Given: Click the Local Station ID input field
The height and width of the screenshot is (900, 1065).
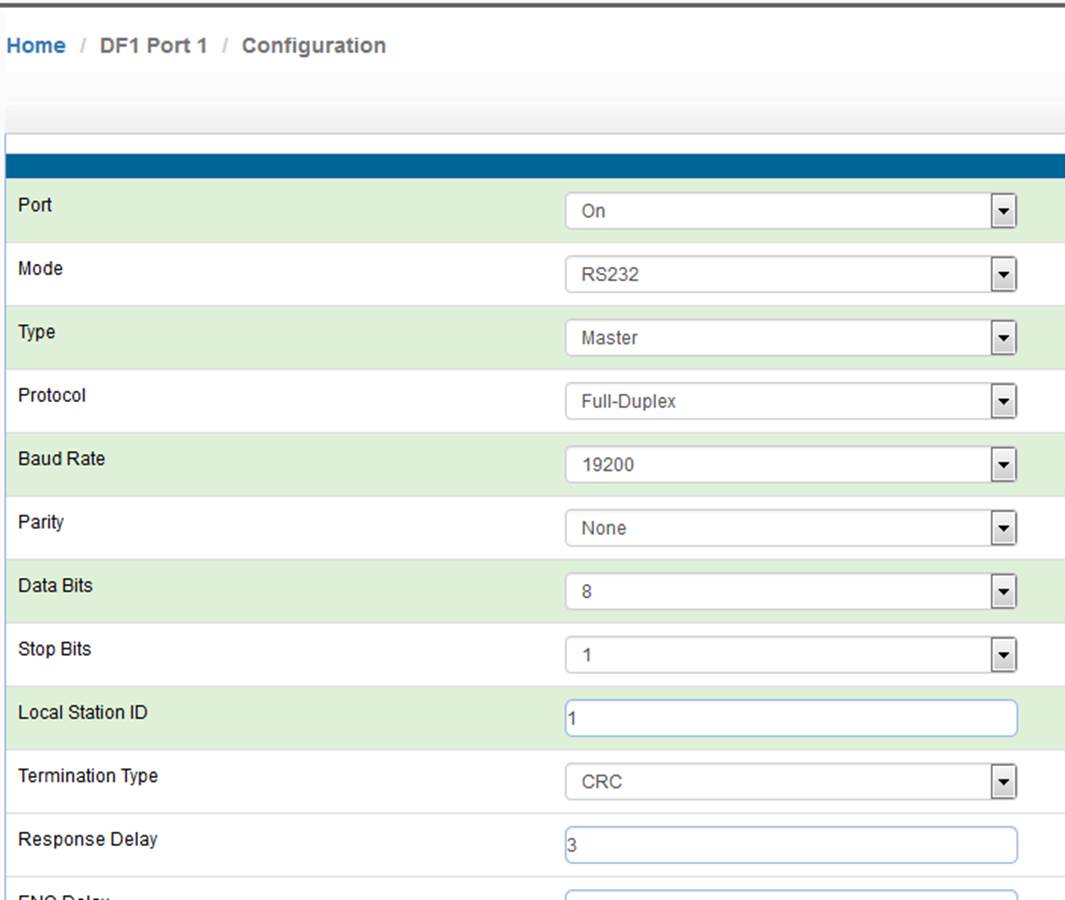Looking at the screenshot, I should click(791, 718).
